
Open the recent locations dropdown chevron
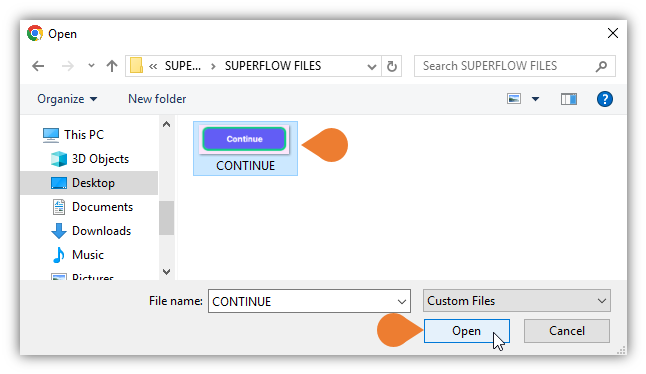click(x=91, y=65)
